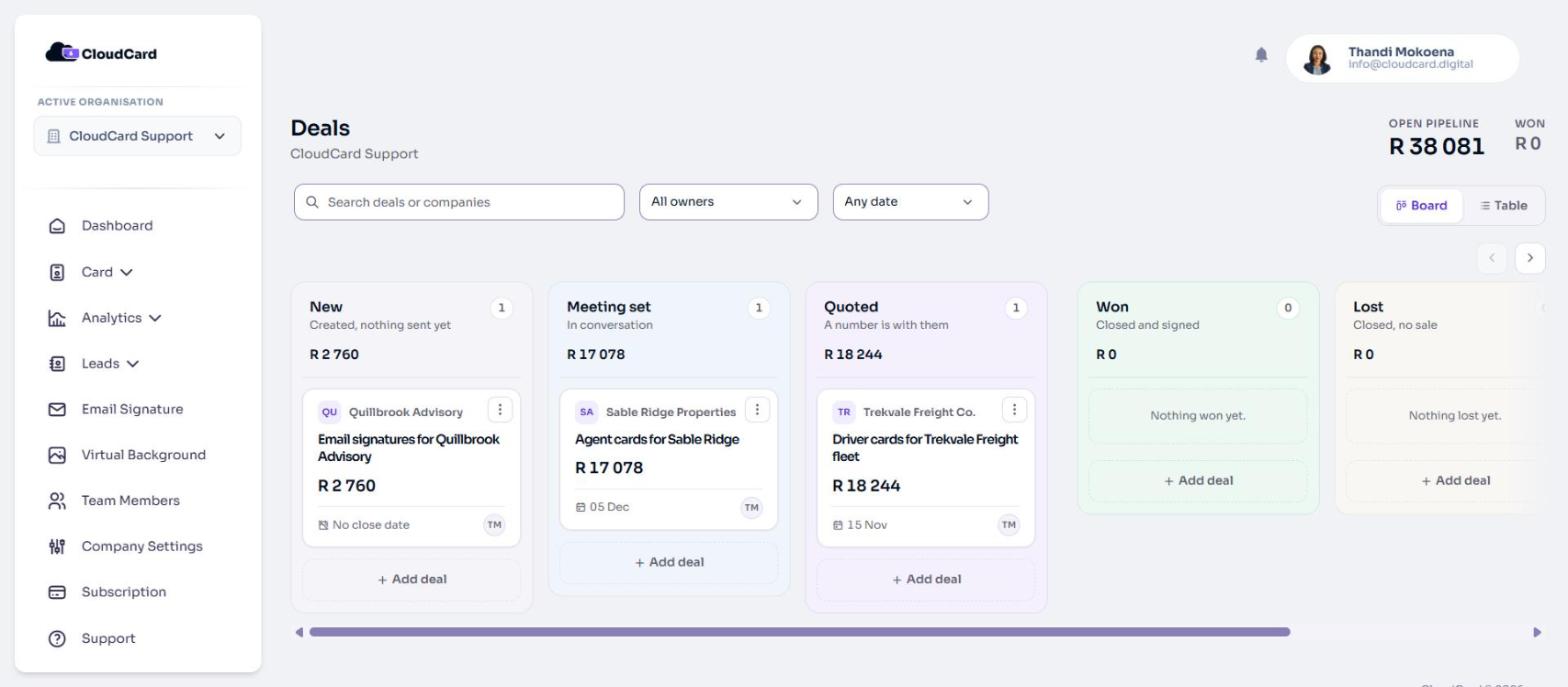Add deal in the New column
This screenshot has width=1568, height=687.
coord(412,580)
